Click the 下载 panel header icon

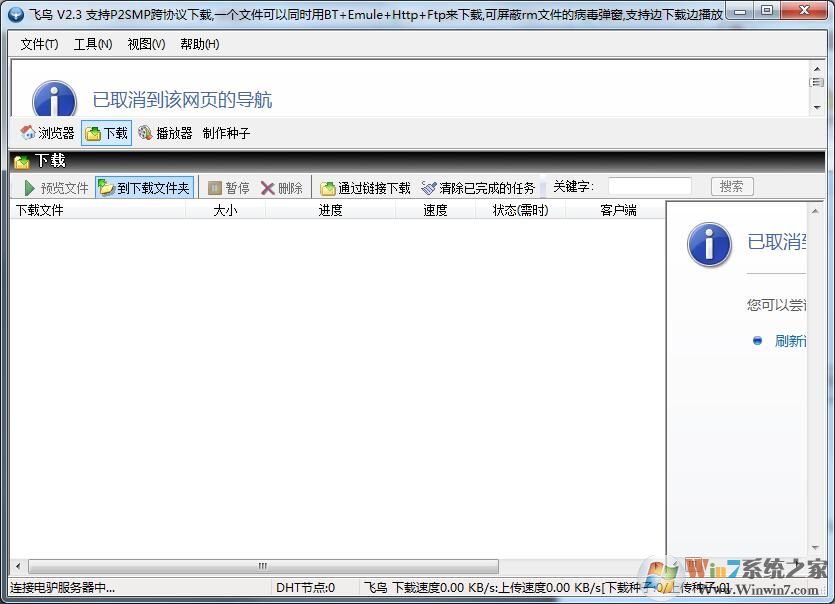[x=22, y=161]
